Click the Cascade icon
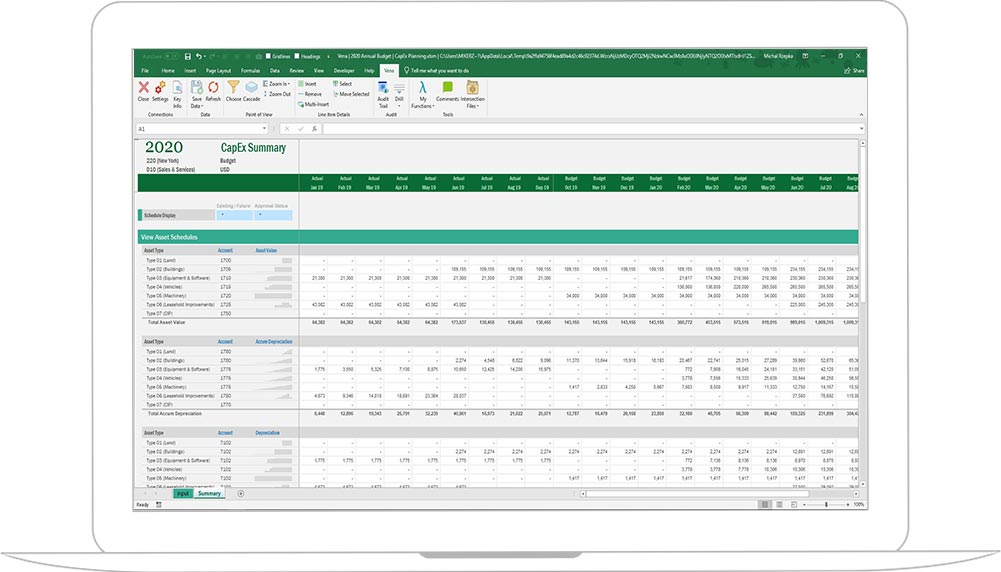This screenshot has height=572, width=1001. (x=252, y=87)
